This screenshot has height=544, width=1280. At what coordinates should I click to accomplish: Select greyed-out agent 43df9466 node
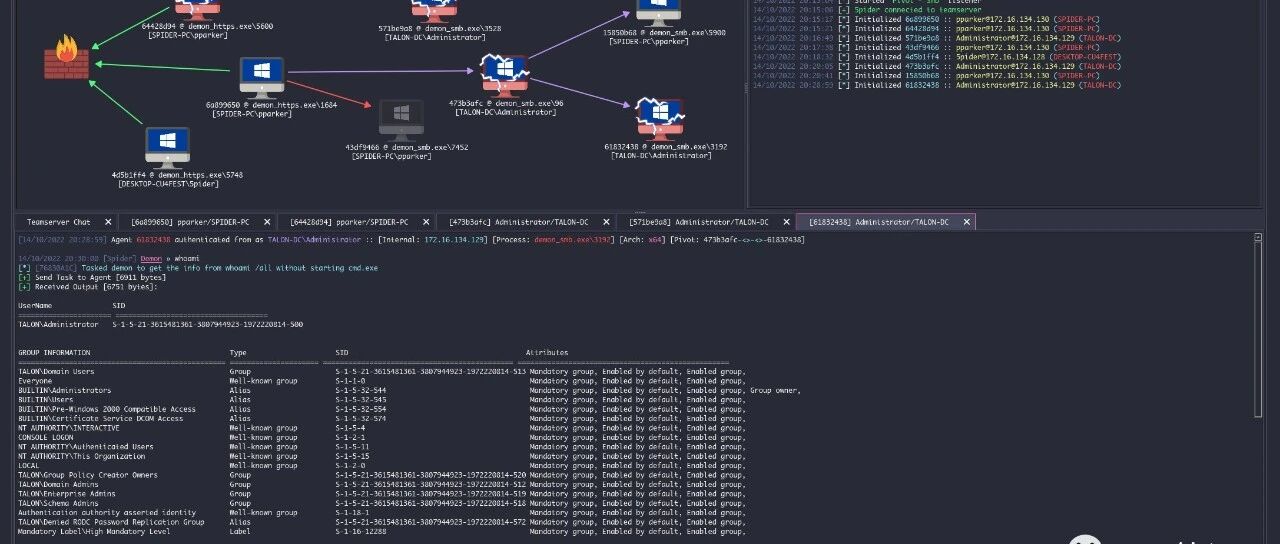coord(401,118)
